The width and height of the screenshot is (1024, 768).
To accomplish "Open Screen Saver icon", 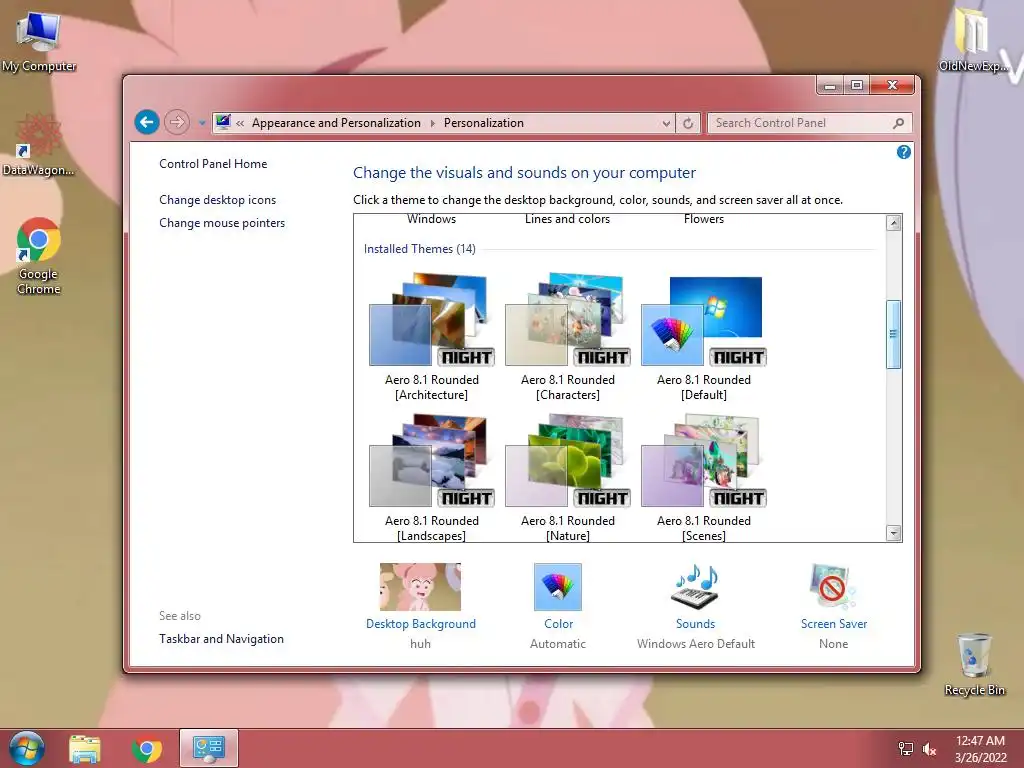I will coord(833,586).
